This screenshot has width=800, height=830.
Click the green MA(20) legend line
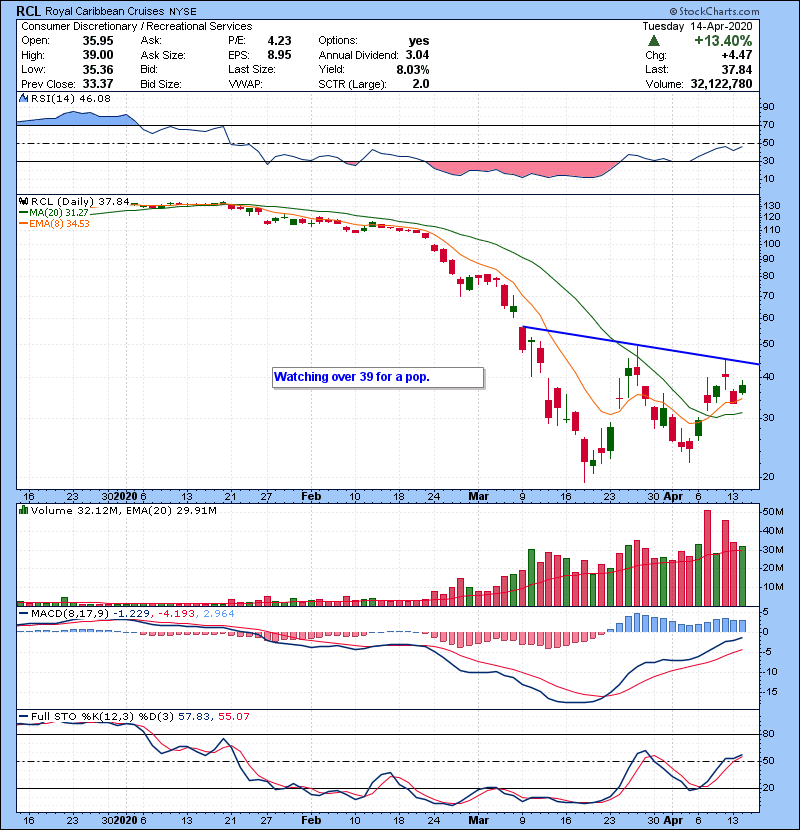(23, 213)
